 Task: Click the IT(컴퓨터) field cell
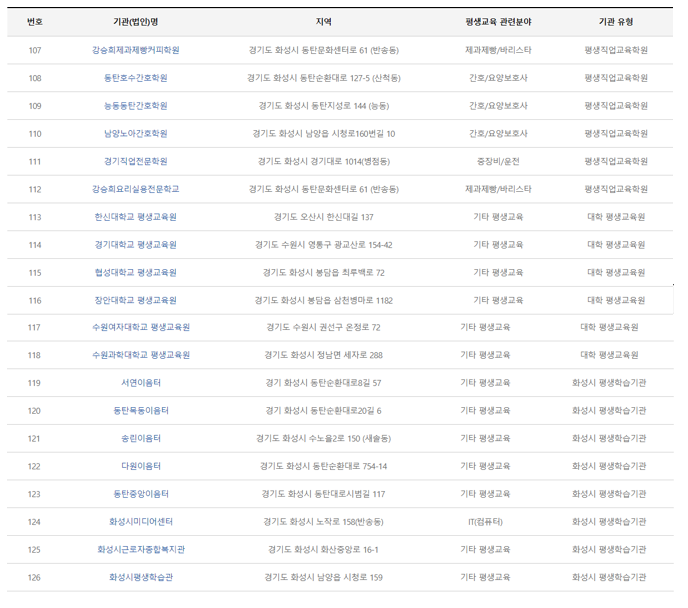485,522
